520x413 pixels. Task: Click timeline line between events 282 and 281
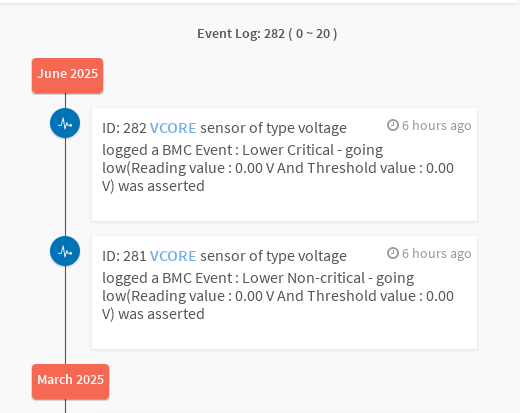[65, 187]
